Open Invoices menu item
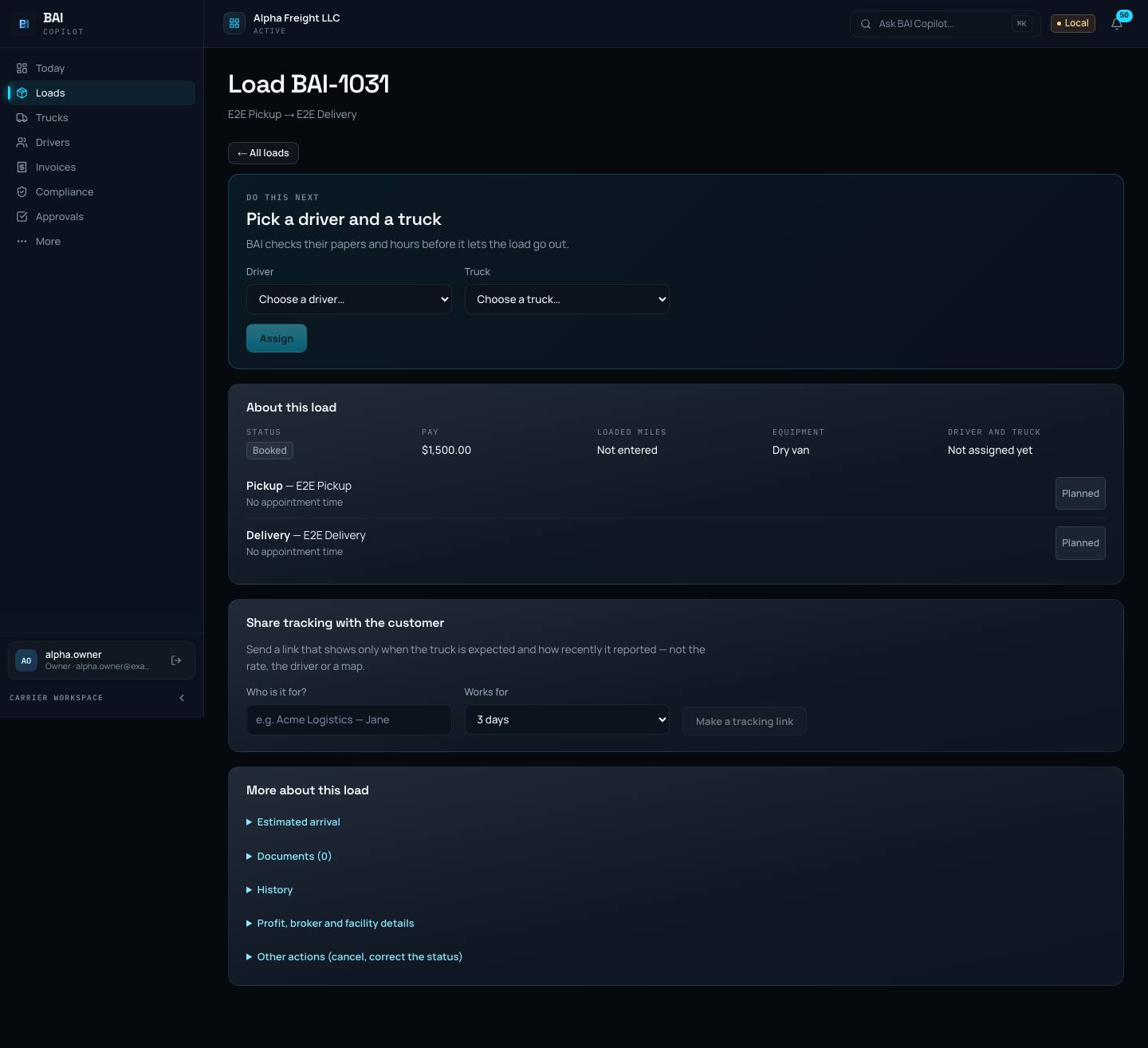The width and height of the screenshot is (1148, 1048). pyautogui.click(x=101, y=167)
